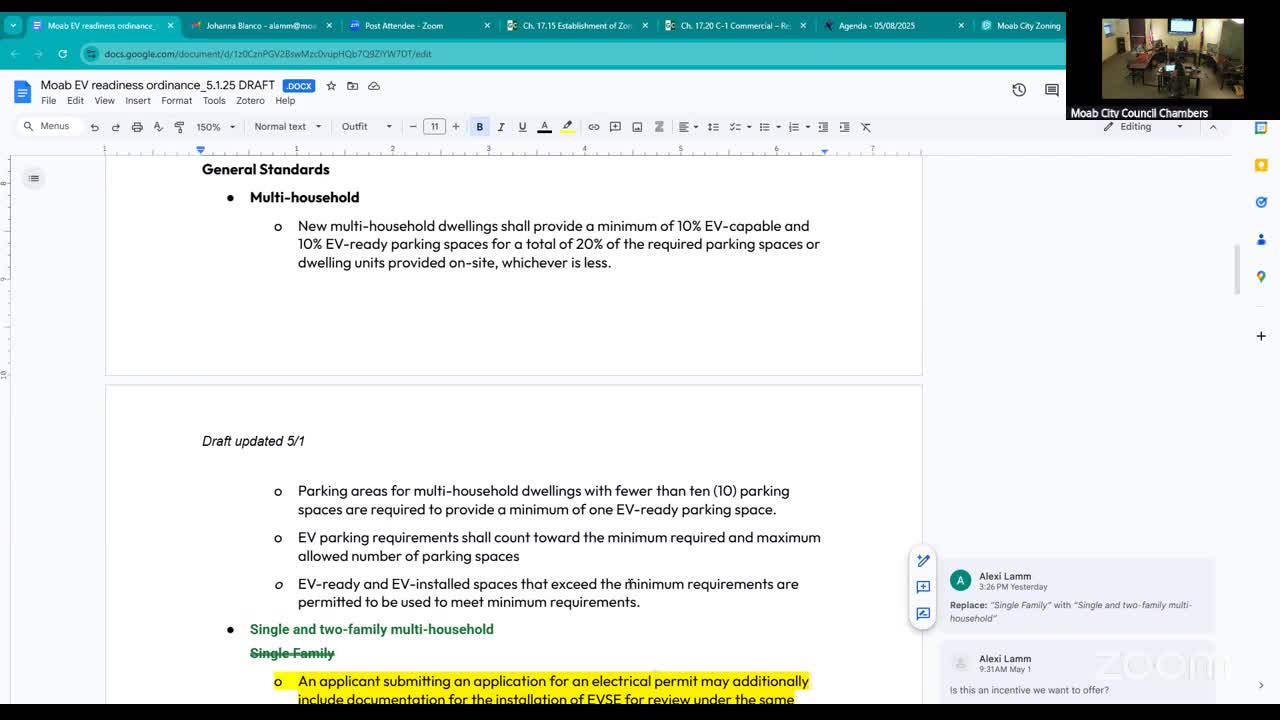Open the View menu
The width and height of the screenshot is (1280, 720).
[x=104, y=101]
